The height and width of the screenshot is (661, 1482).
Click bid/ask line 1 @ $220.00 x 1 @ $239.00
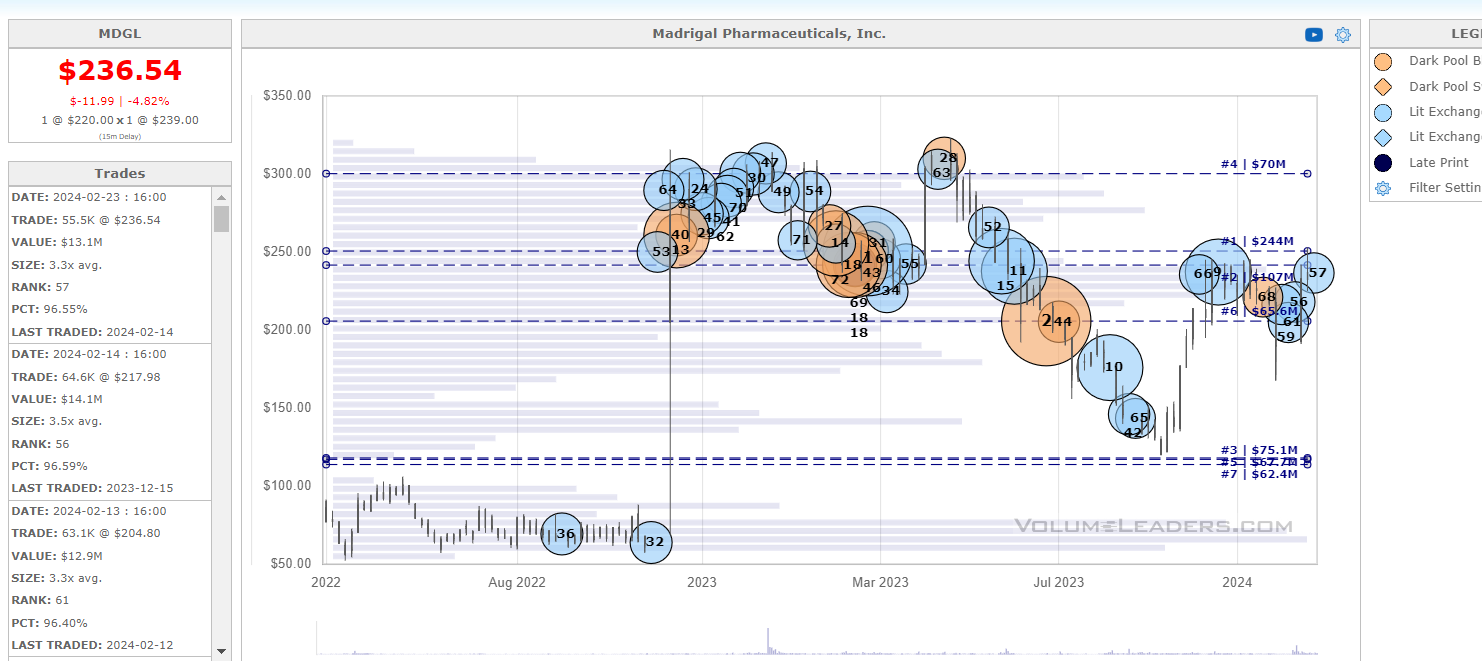coord(120,120)
